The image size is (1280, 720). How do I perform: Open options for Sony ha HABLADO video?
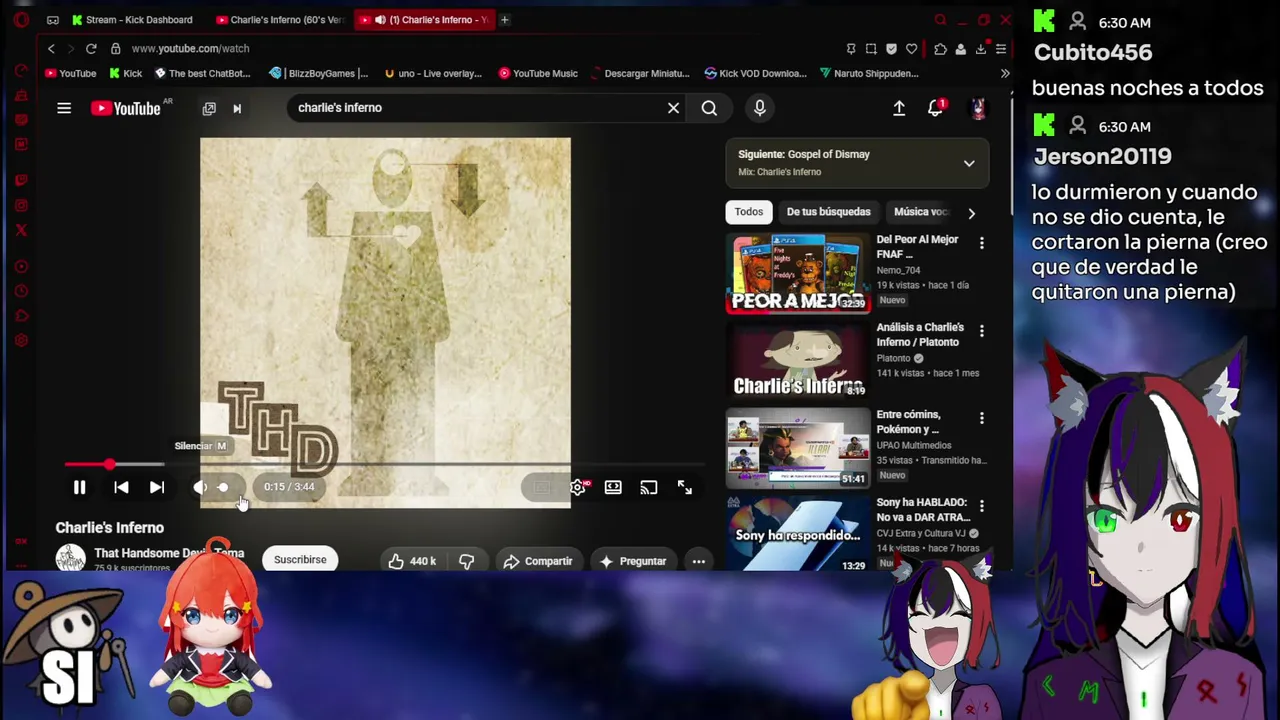(981, 506)
